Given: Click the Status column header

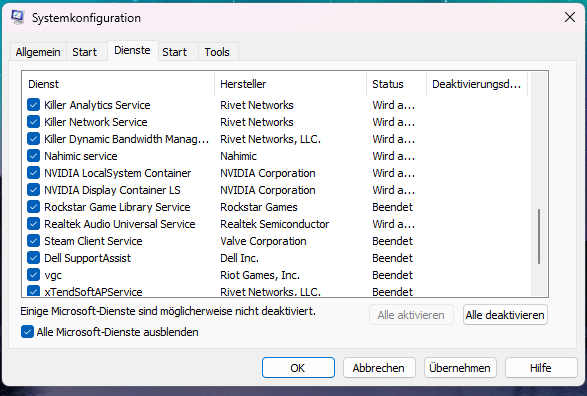Looking at the screenshot, I should coord(396,84).
